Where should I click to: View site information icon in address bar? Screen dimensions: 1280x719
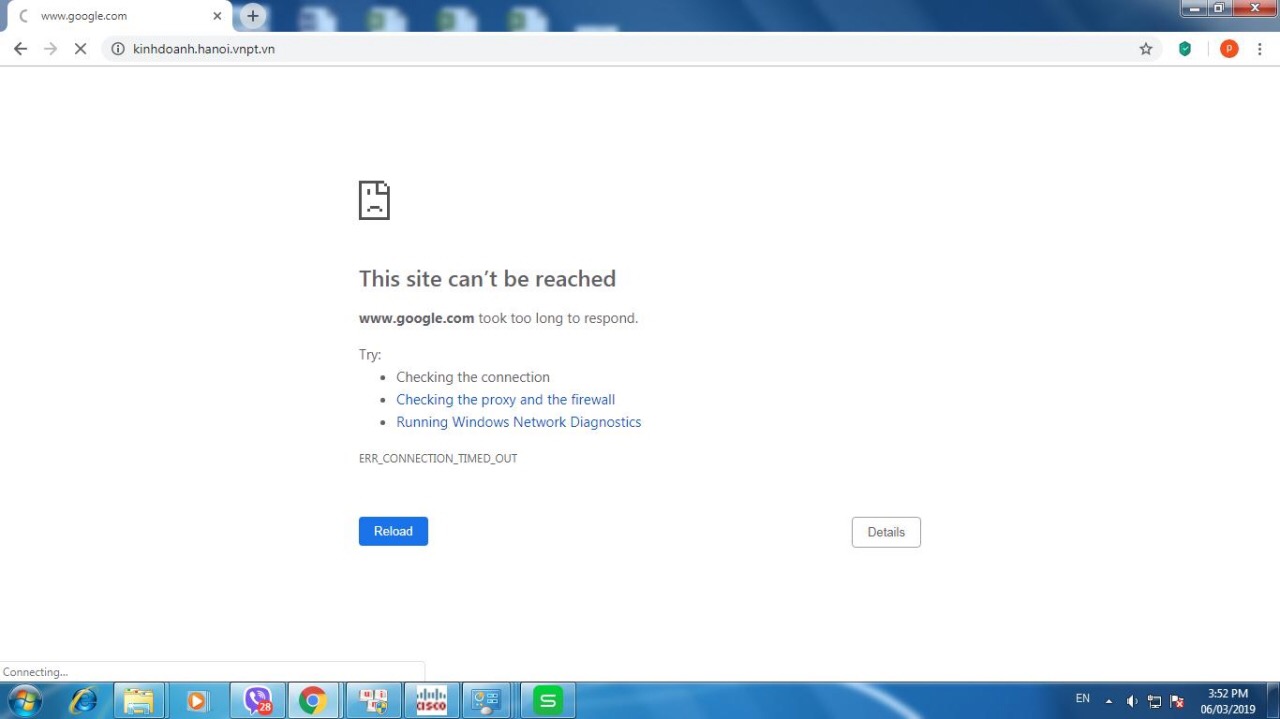[x=117, y=49]
